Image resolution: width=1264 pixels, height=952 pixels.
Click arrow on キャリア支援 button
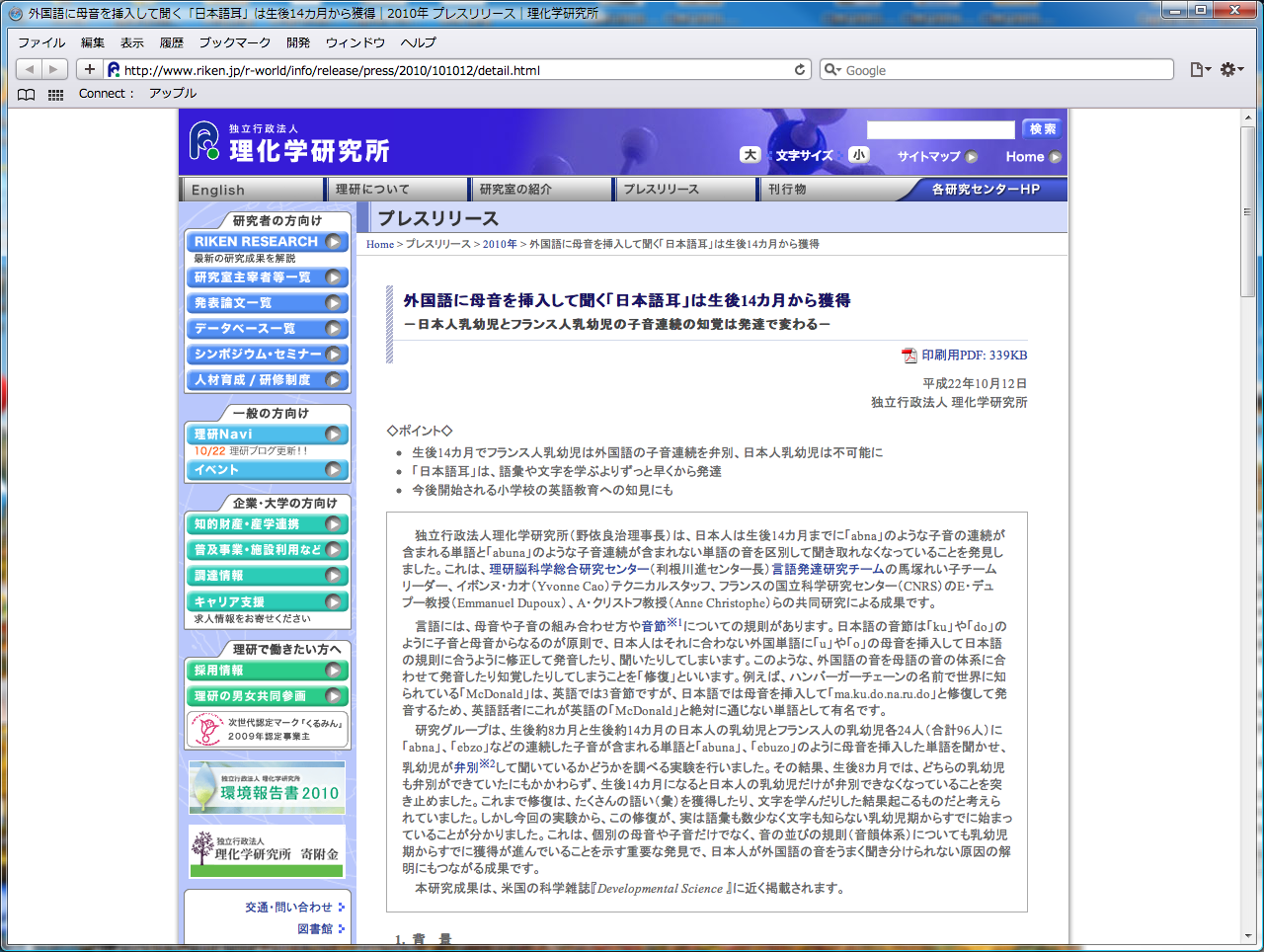coord(334,601)
